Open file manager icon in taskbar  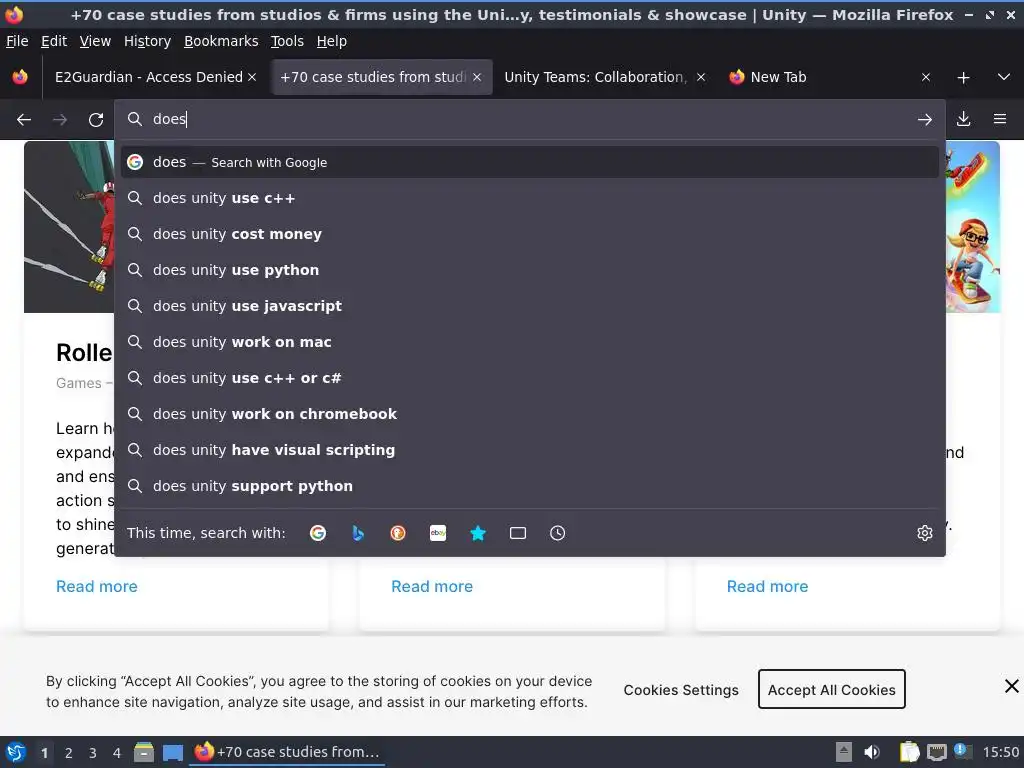point(144,752)
